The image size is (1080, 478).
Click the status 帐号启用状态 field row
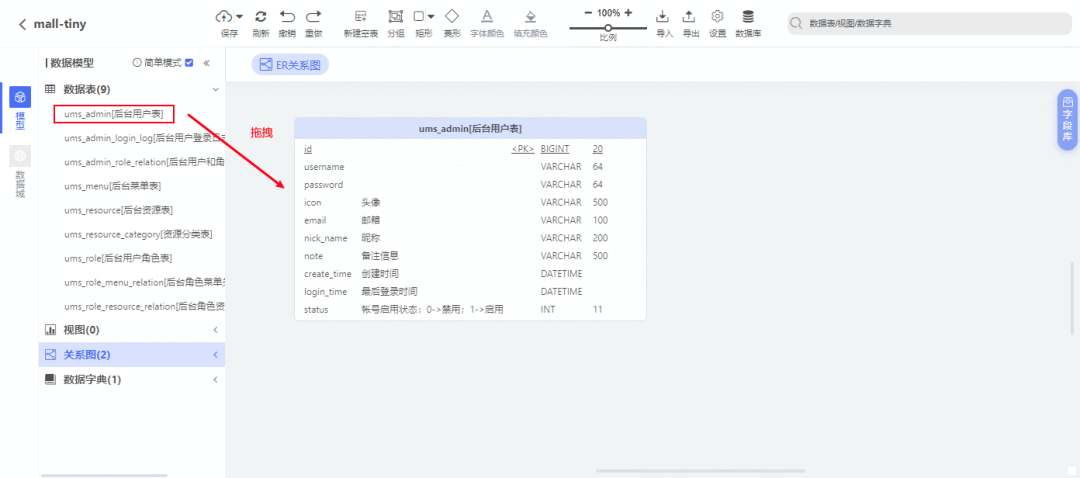(x=470, y=310)
